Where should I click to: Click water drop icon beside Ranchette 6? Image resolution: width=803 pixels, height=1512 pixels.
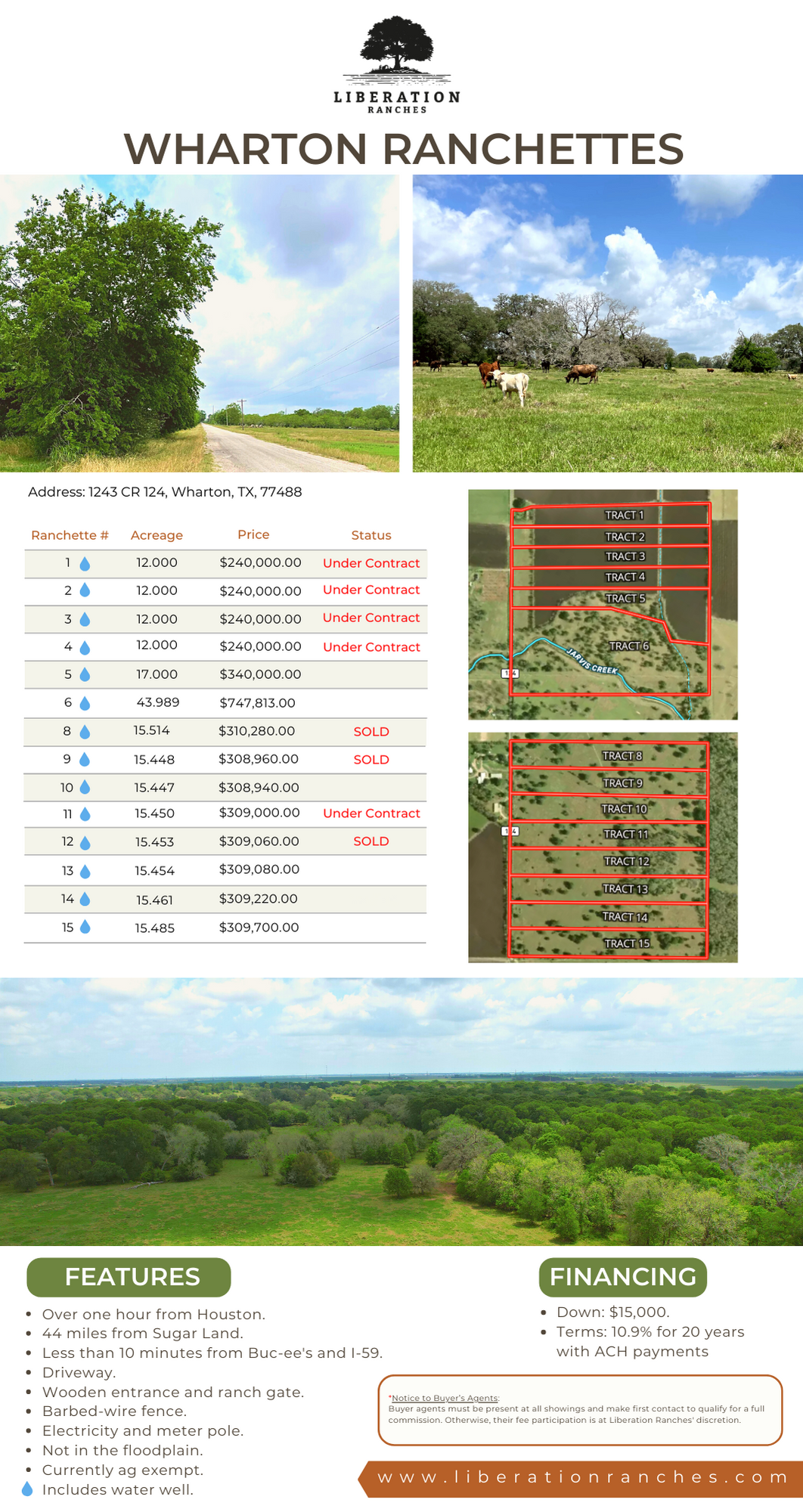tap(85, 704)
